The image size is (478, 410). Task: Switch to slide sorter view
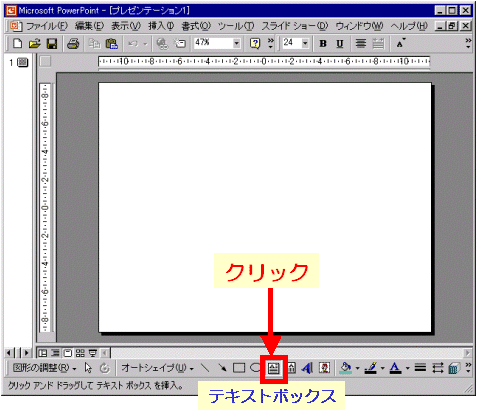(x=80, y=353)
